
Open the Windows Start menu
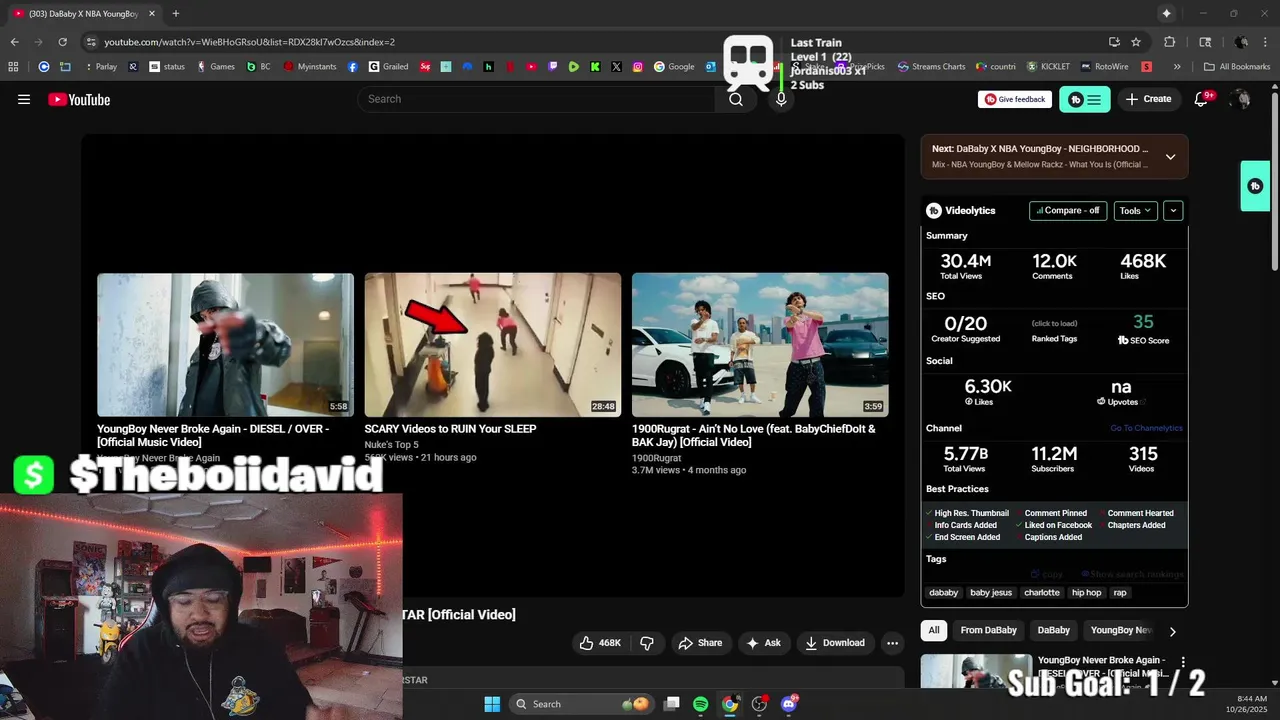click(492, 704)
